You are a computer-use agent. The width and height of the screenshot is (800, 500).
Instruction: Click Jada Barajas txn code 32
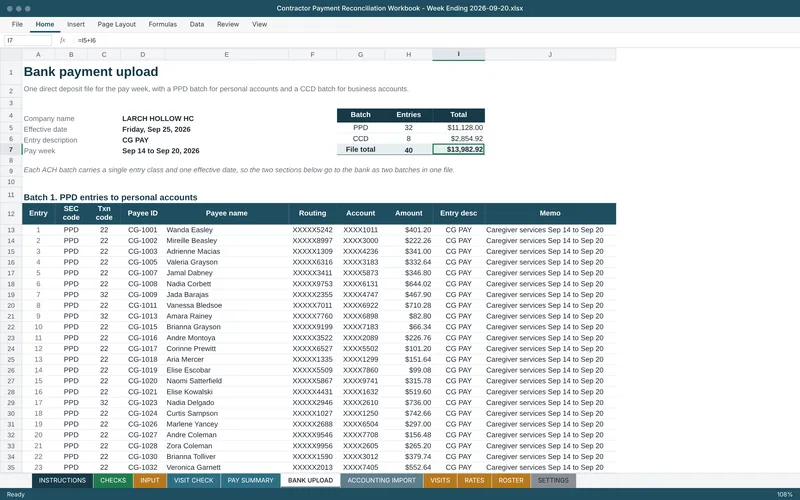click(104, 294)
